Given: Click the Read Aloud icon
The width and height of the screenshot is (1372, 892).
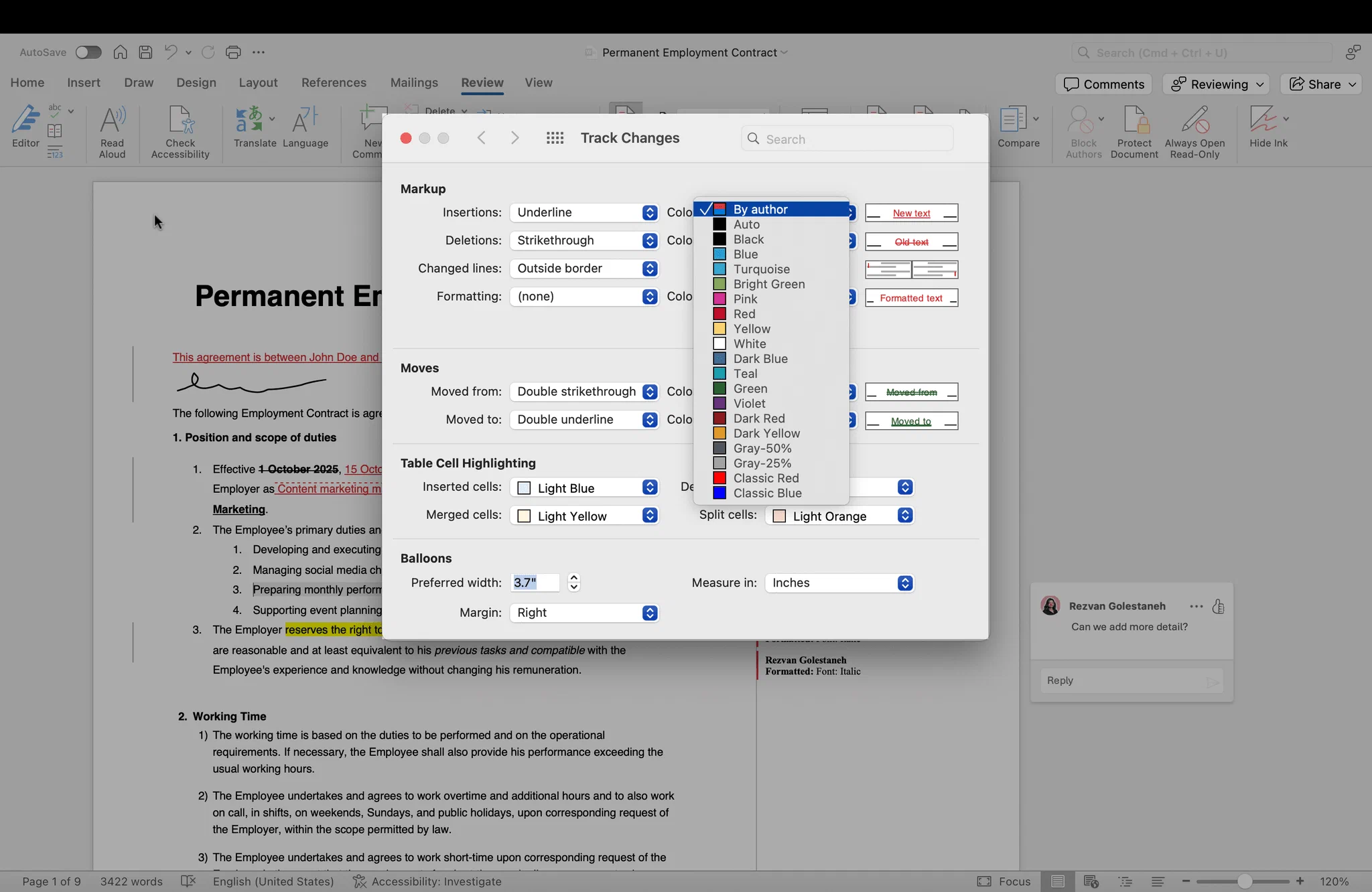Looking at the screenshot, I should [112, 132].
